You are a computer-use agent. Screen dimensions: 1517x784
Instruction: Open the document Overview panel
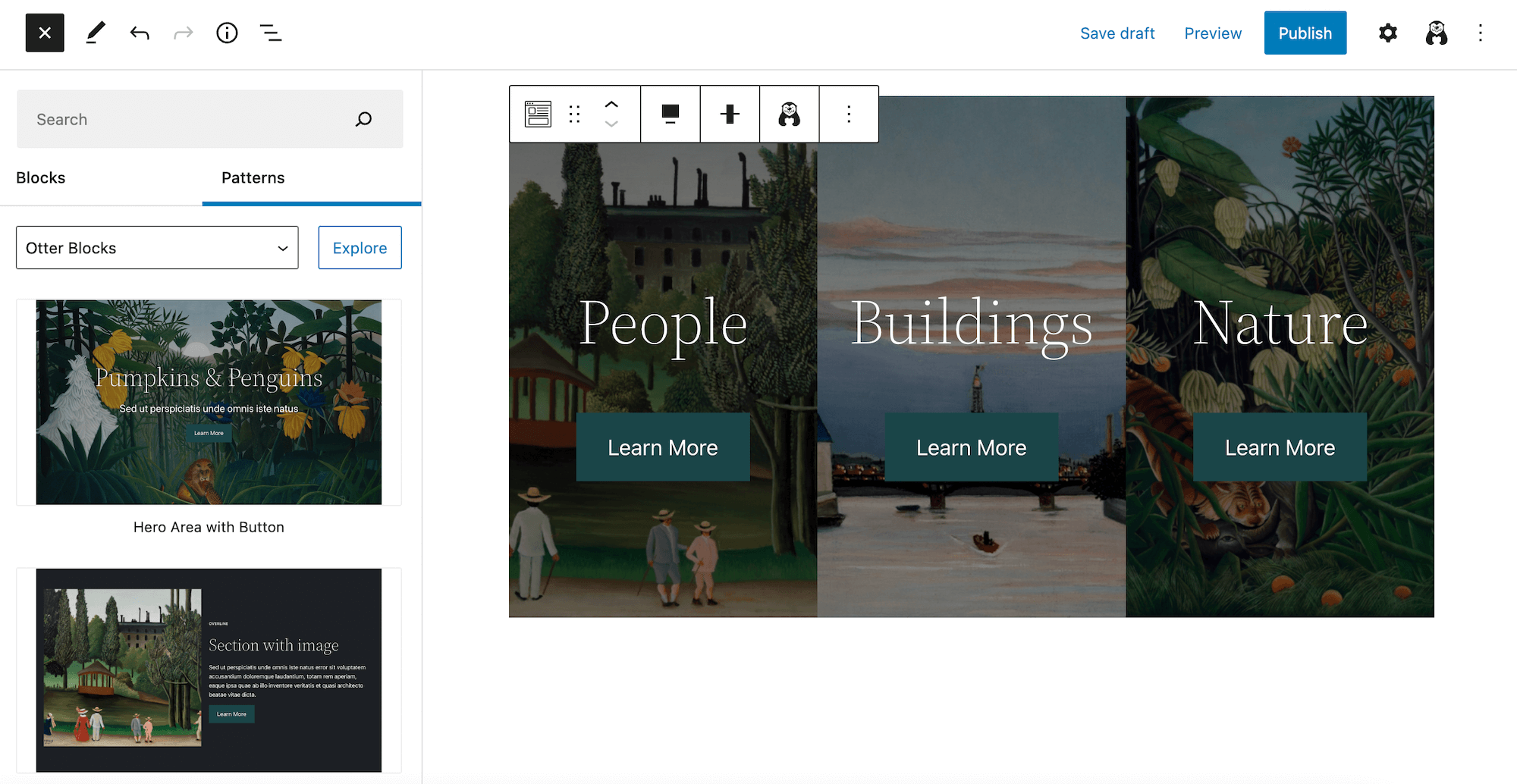tap(270, 33)
